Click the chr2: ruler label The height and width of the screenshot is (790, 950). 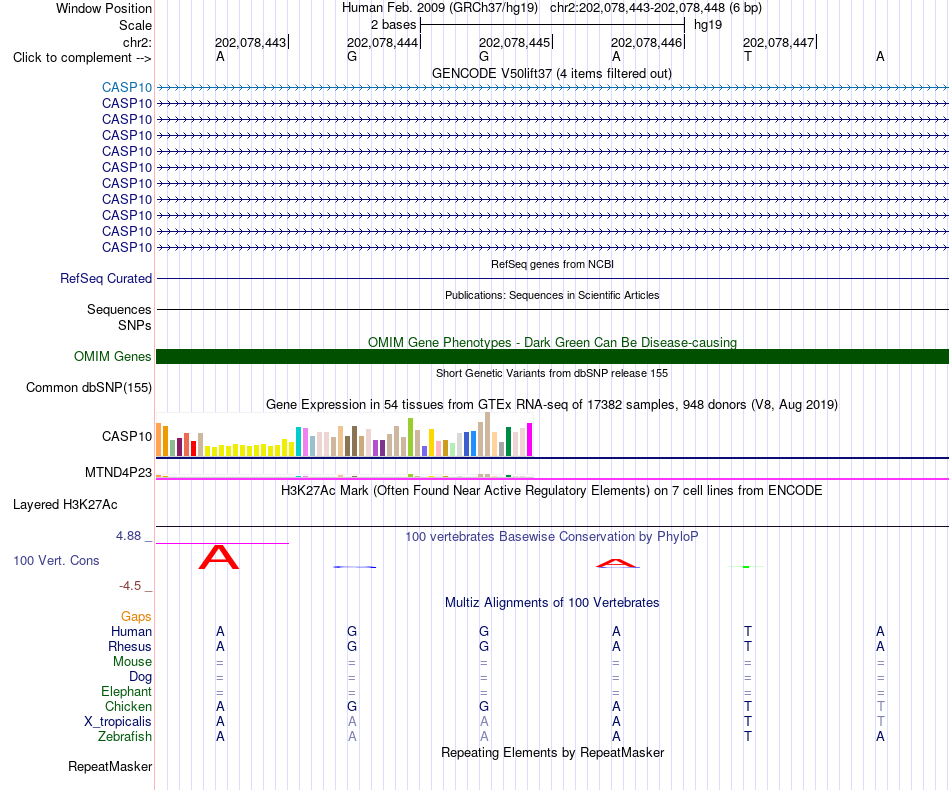137,42
